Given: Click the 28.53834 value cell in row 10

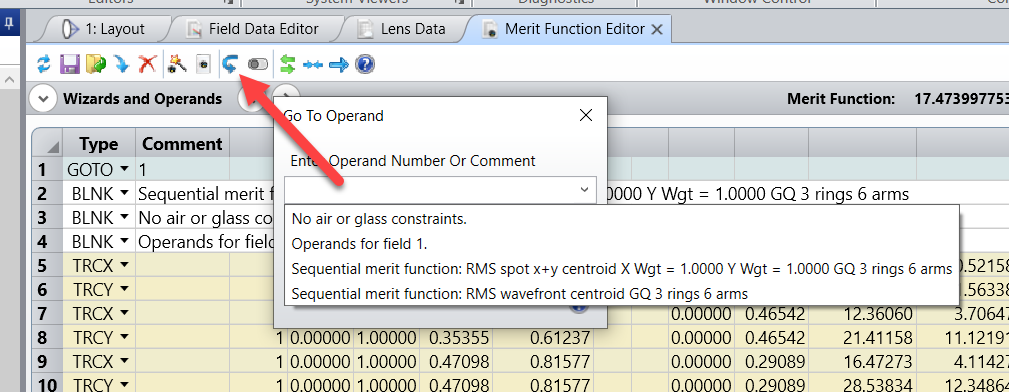Looking at the screenshot, I should (863, 385).
